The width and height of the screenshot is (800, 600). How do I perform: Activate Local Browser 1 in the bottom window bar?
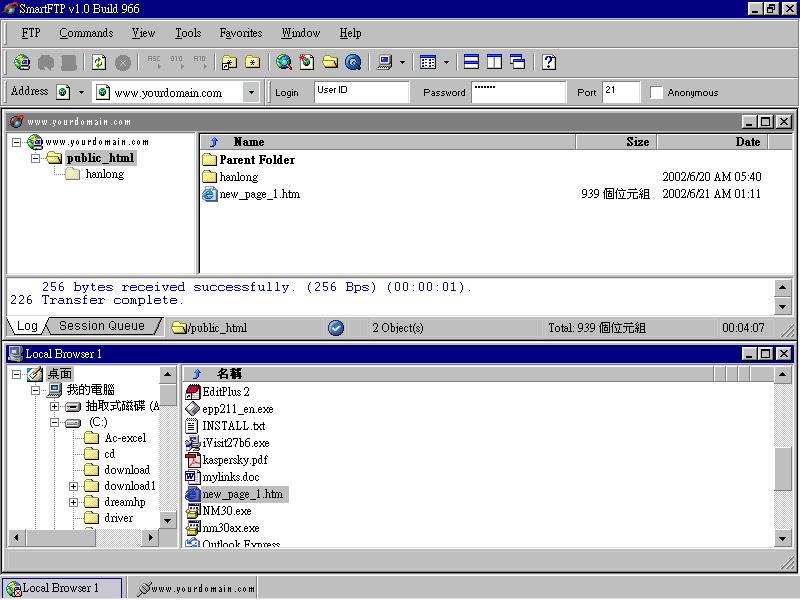(x=62, y=588)
